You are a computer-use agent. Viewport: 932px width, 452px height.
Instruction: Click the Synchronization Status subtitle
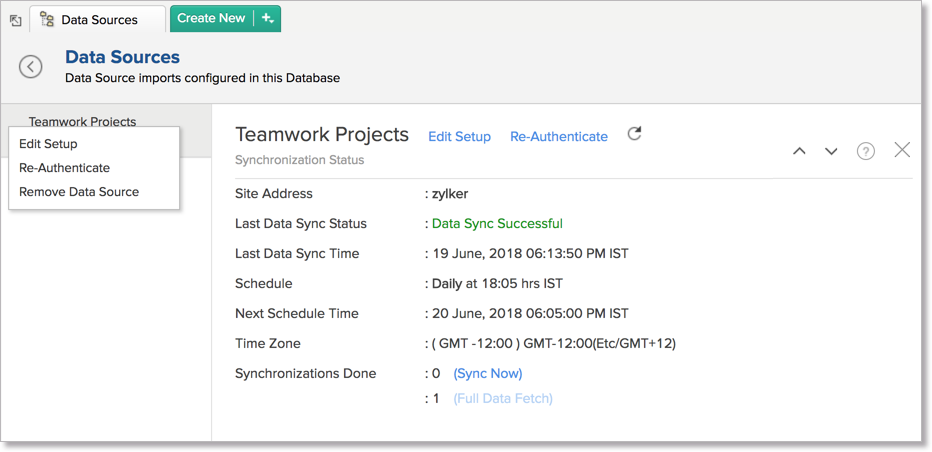pos(300,160)
